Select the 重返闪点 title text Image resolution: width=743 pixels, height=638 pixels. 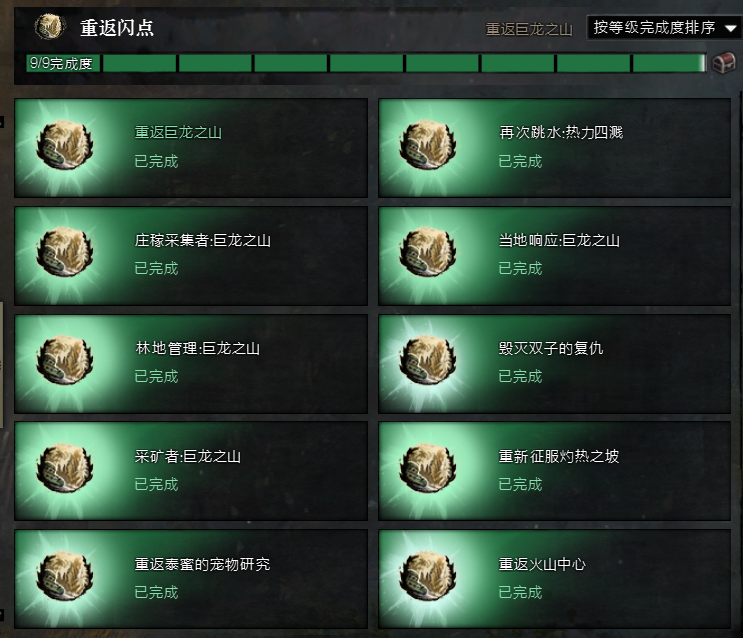click(117, 28)
